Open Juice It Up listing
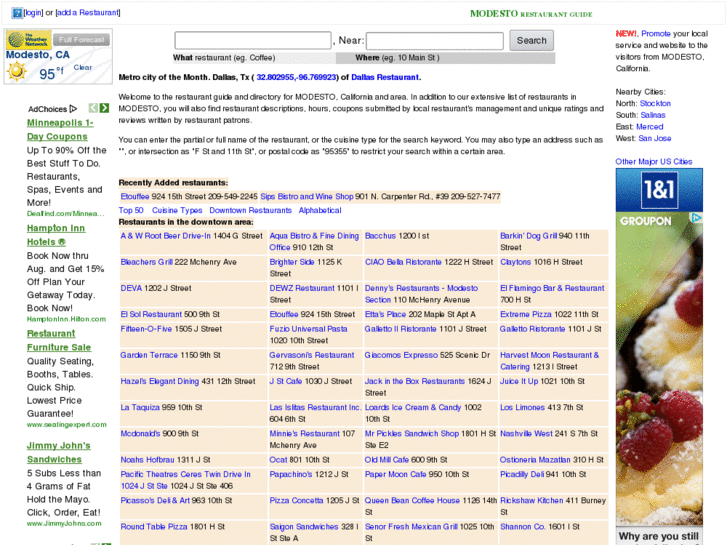727x545 pixels. [x=519, y=381]
